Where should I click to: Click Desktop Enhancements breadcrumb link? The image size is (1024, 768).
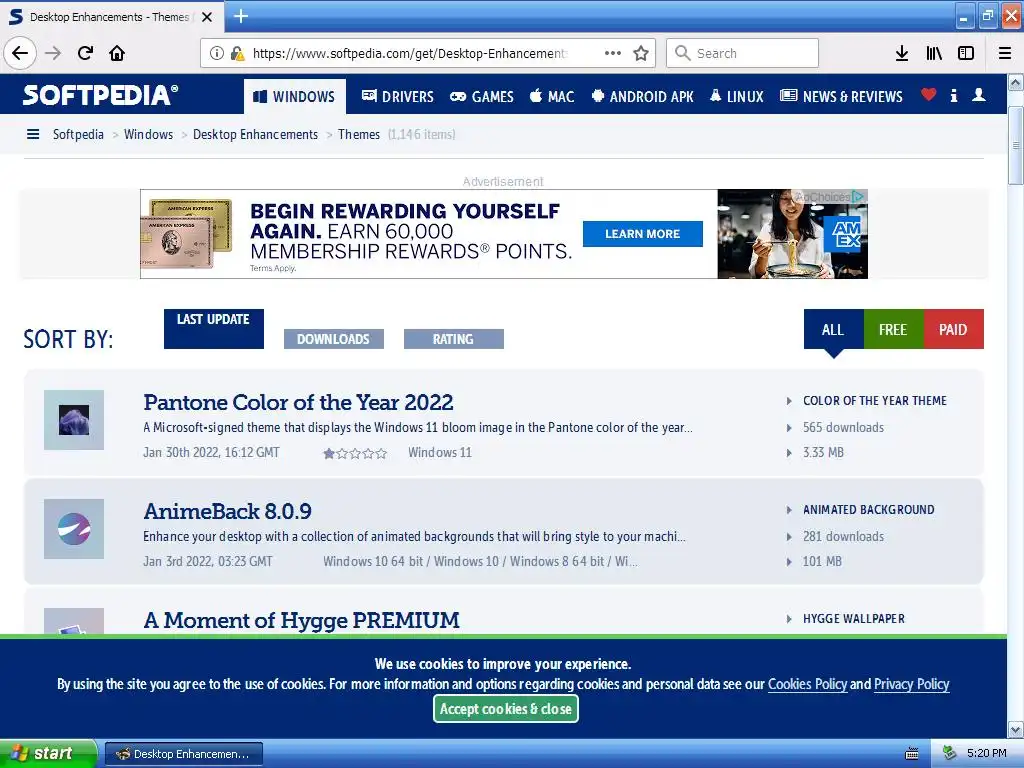coord(255,135)
